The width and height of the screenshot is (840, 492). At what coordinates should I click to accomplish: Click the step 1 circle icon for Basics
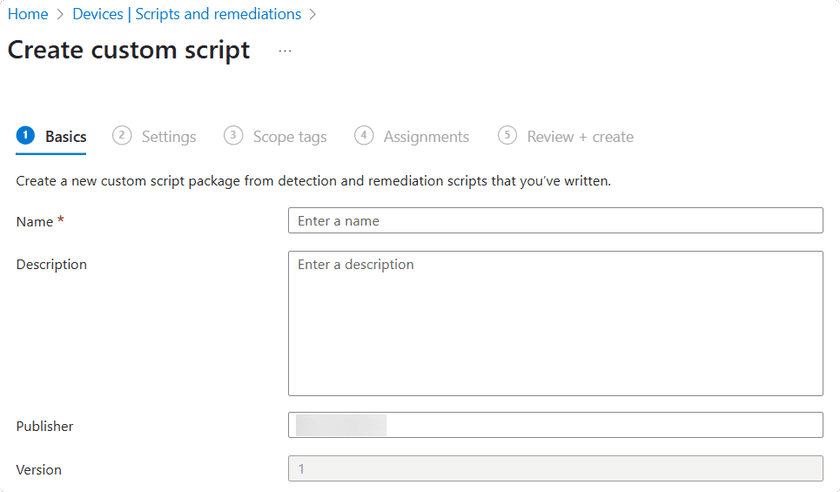[25, 136]
